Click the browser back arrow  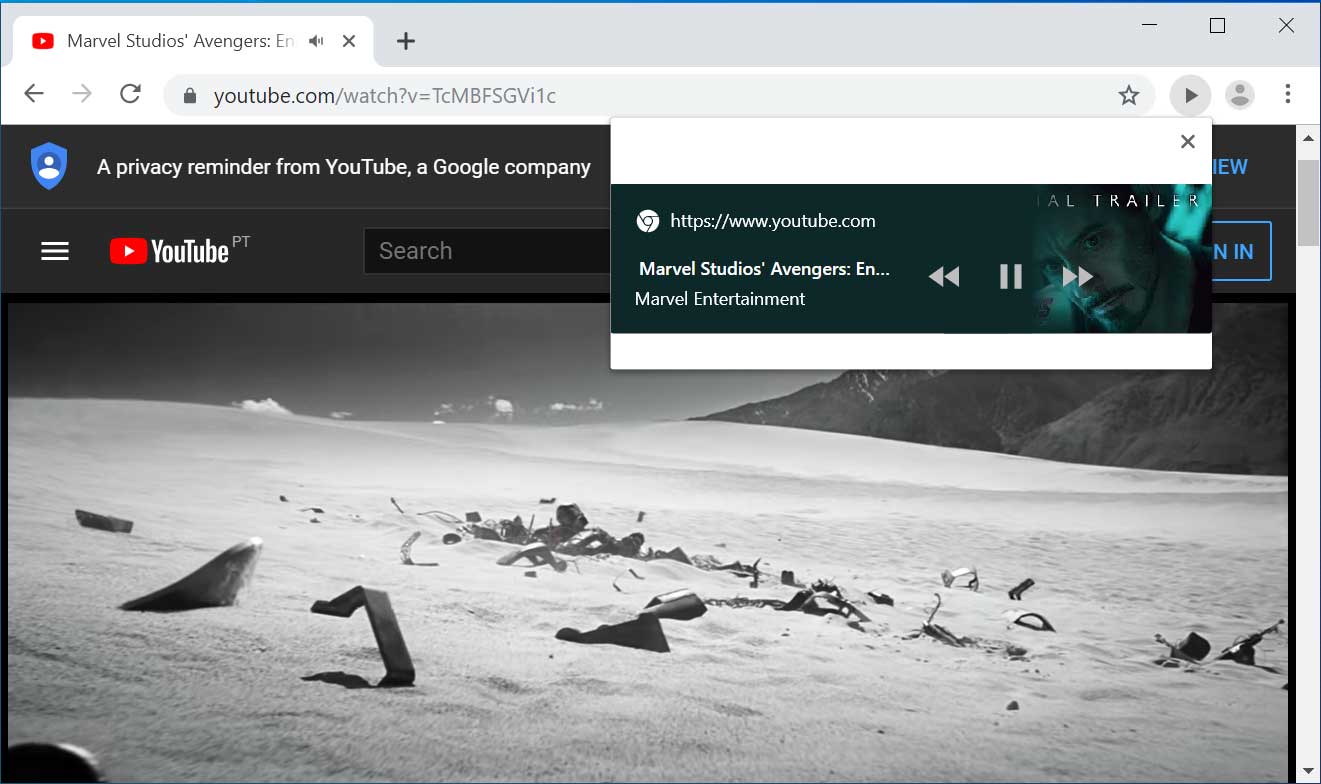(x=34, y=94)
